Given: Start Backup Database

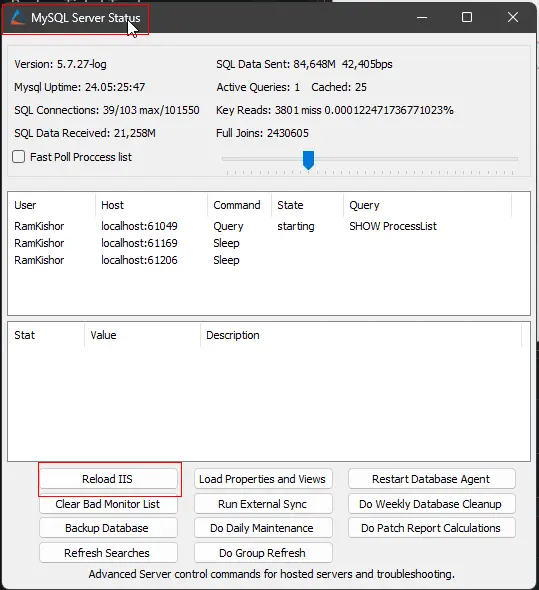Looking at the screenshot, I should pyautogui.click(x=108, y=528).
